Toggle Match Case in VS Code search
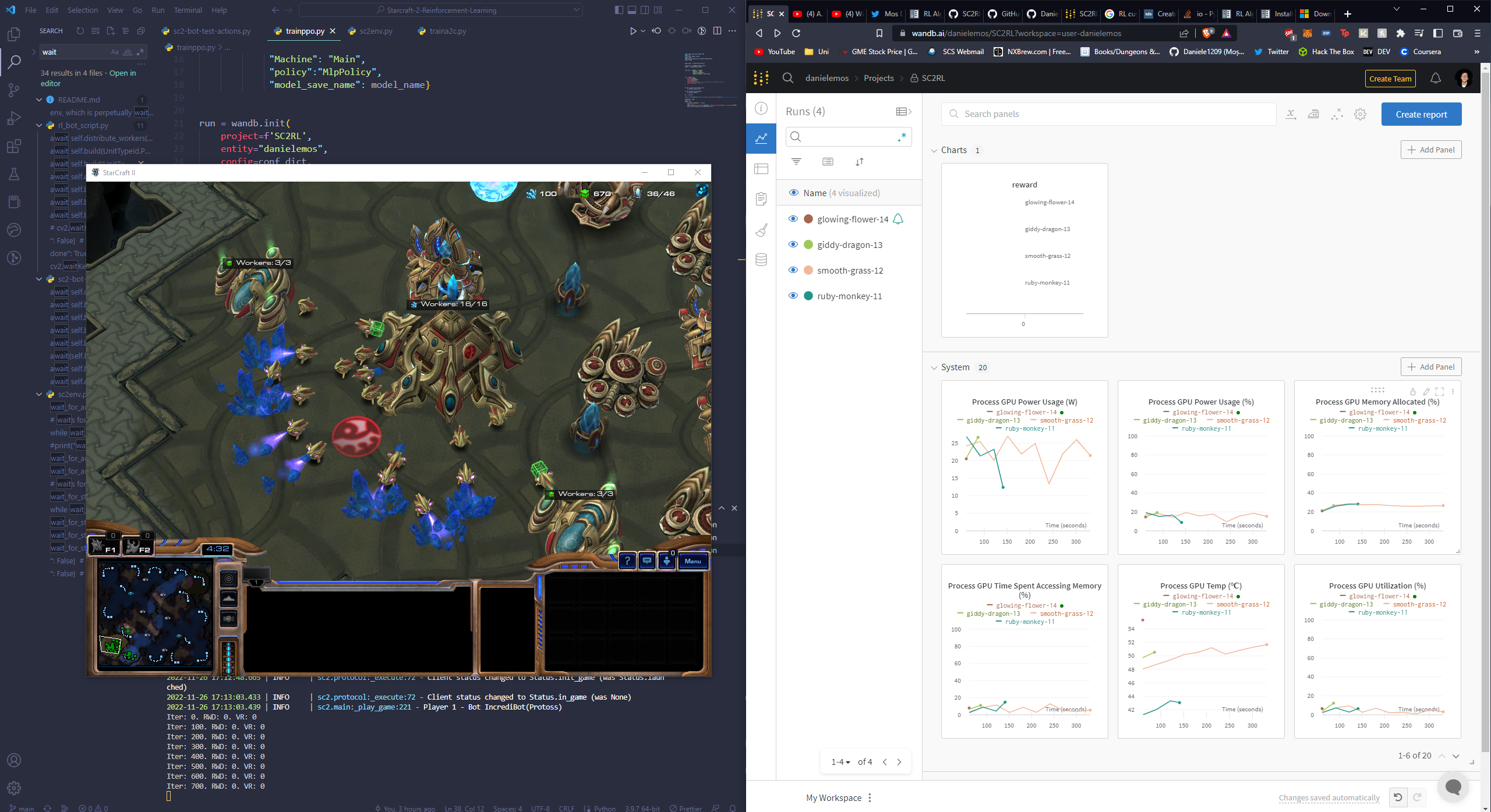This screenshot has width=1491, height=812. point(115,52)
